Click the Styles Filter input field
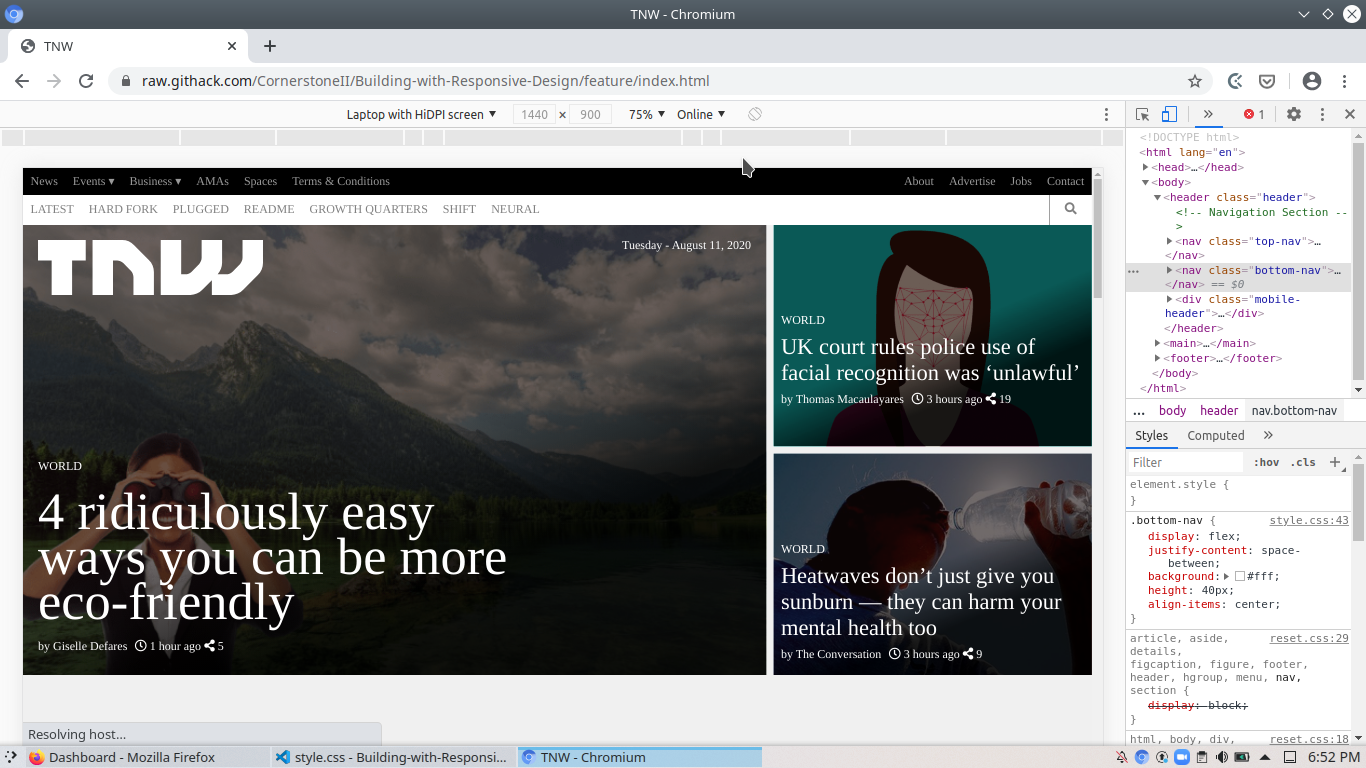 coord(1186,463)
